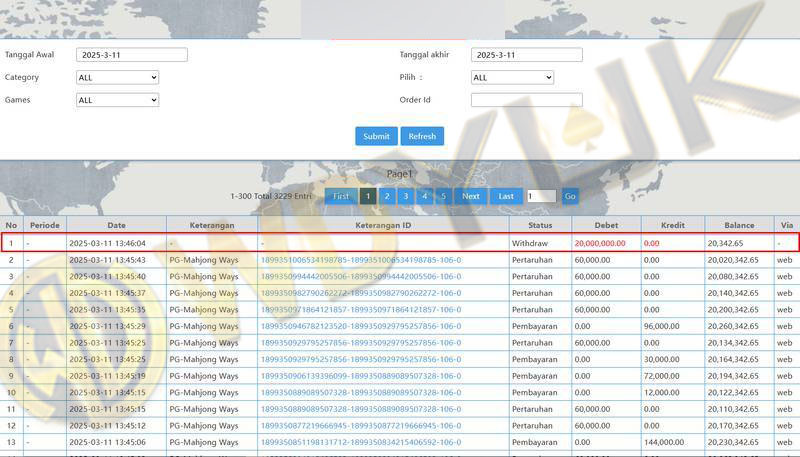The image size is (800, 457).
Task: Click PG-Mahjong Ways in row 2
Action: [x=204, y=260]
